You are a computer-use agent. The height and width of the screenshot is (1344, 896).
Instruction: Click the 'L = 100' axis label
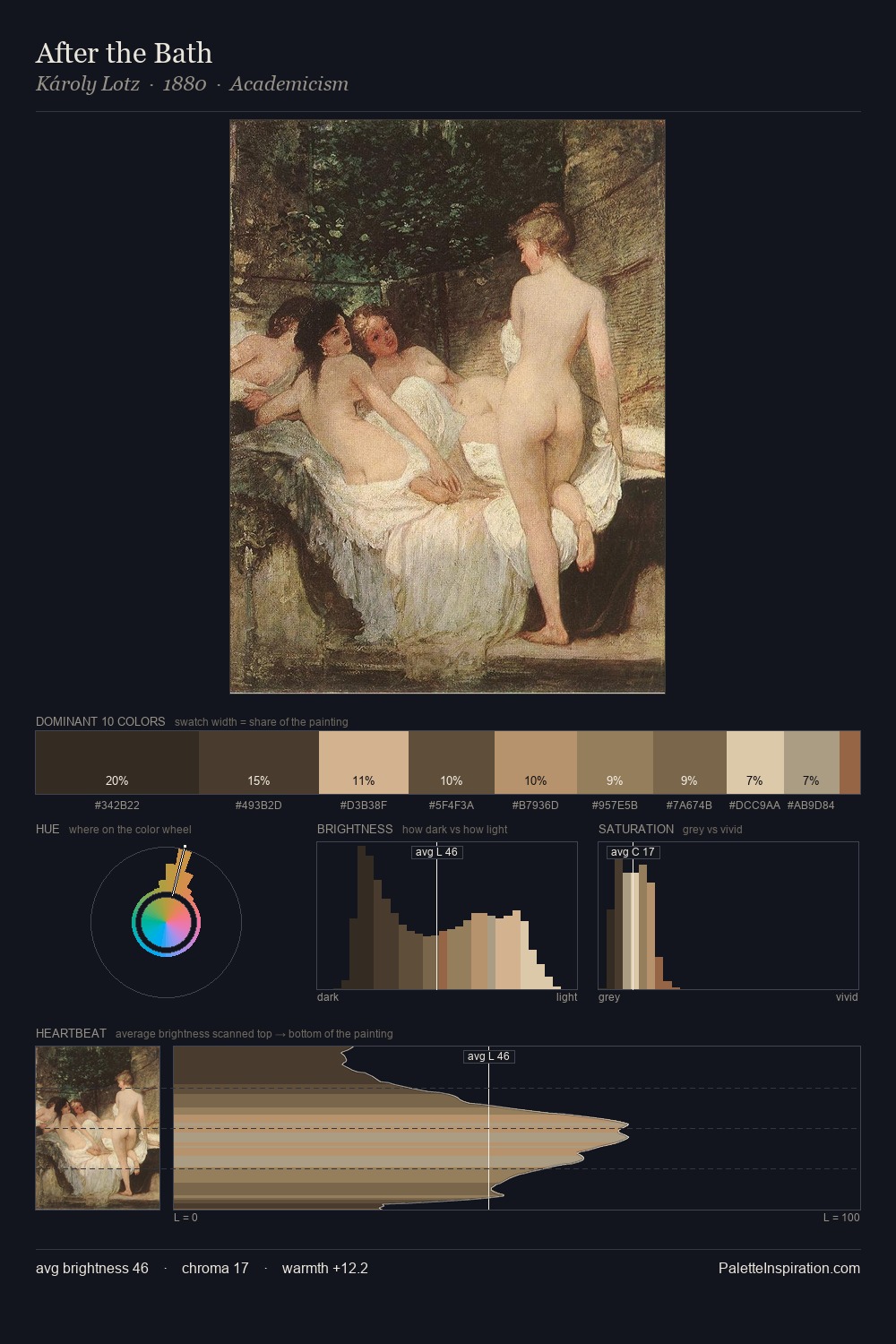click(841, 1218)
